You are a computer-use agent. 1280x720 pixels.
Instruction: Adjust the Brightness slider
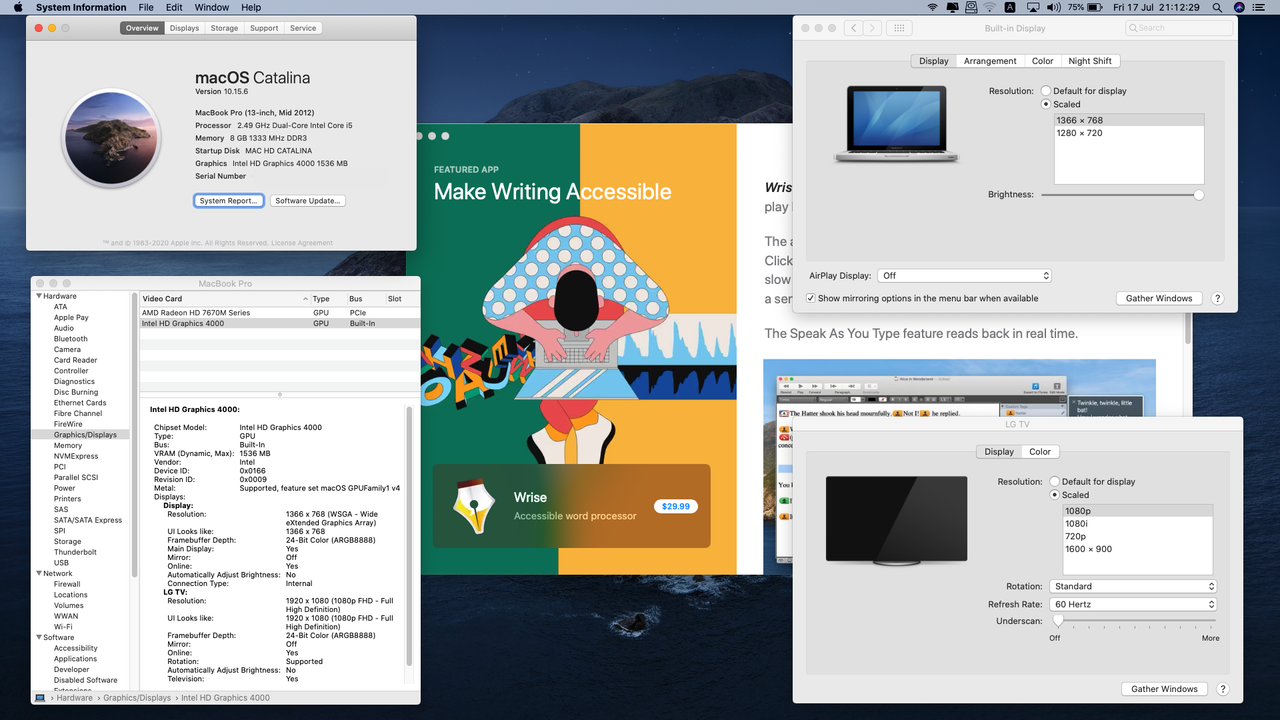pos(1120,195)
